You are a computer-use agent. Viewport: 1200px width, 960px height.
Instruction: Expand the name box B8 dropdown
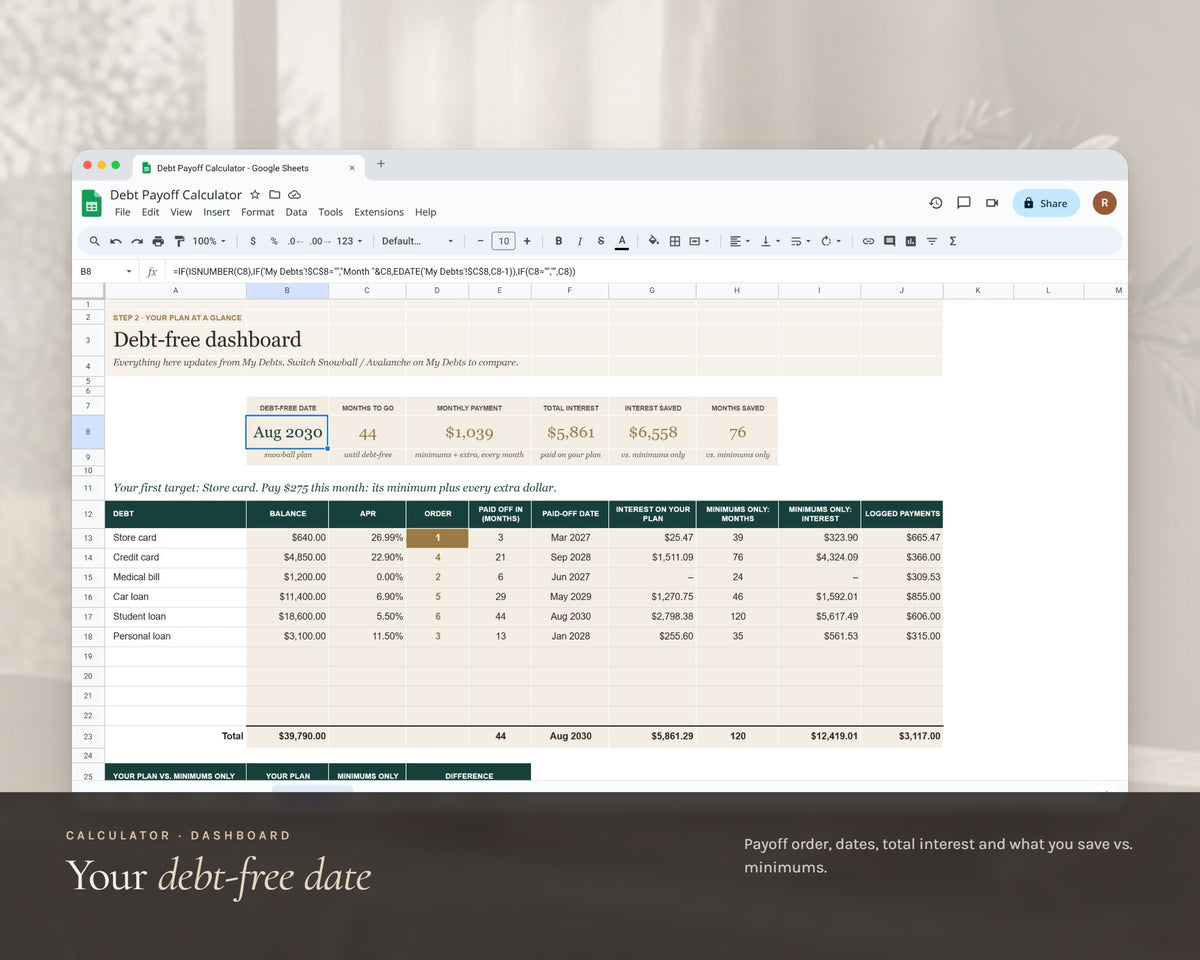(x=128, y=272)
